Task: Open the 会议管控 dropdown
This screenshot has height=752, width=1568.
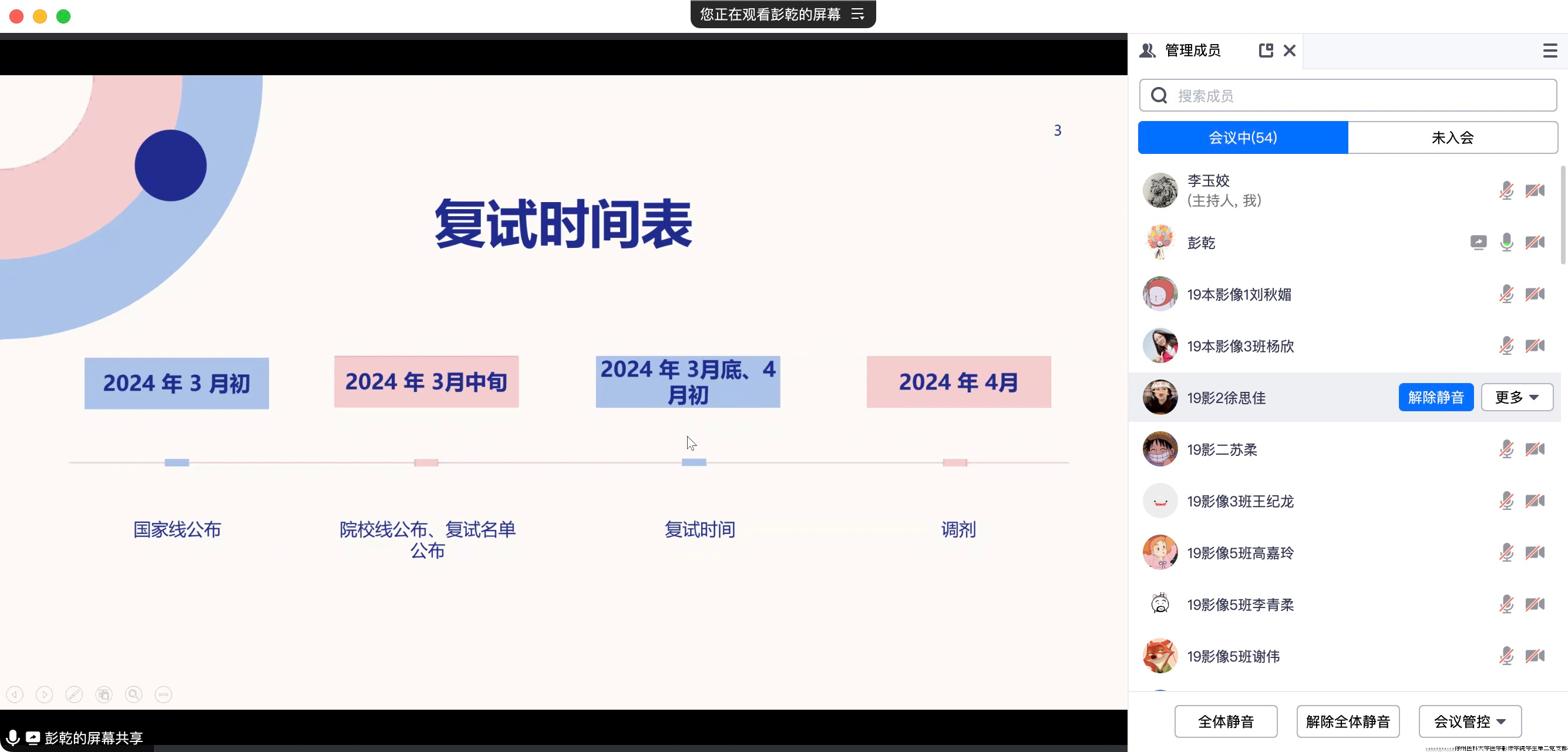Action: click(x=1469, y=721)
